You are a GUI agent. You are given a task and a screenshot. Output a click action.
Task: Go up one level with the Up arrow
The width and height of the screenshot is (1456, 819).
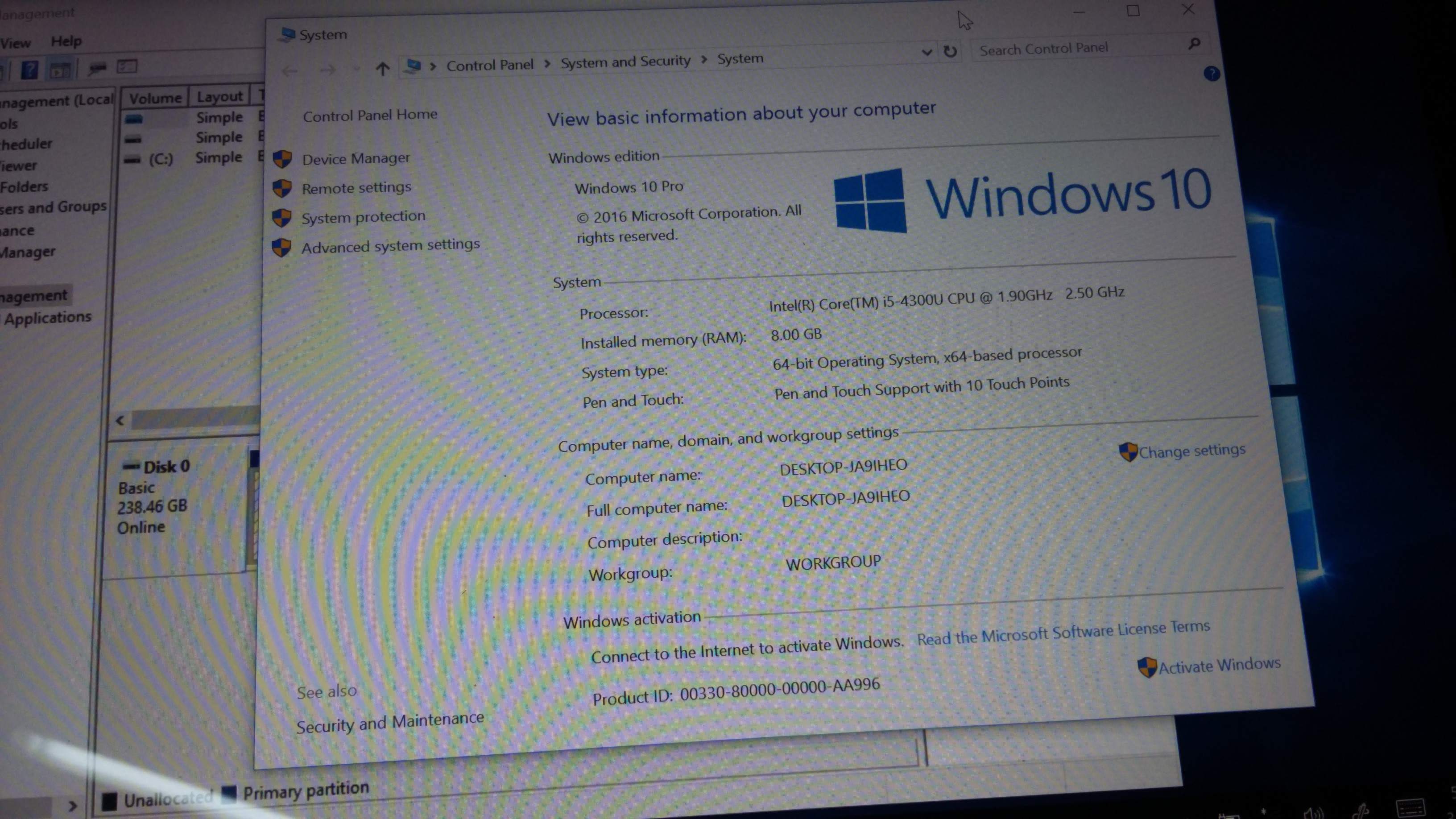pyautogui.click(x=383, y=69)
